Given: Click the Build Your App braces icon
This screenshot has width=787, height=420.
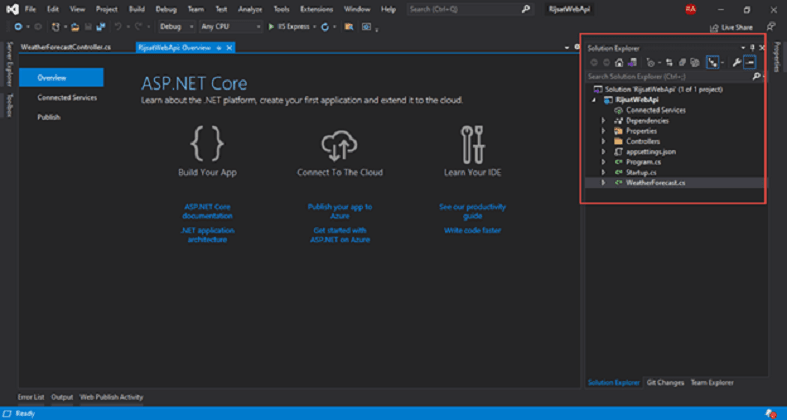Looking at the screenshot, I should click(x=207, y=145).
